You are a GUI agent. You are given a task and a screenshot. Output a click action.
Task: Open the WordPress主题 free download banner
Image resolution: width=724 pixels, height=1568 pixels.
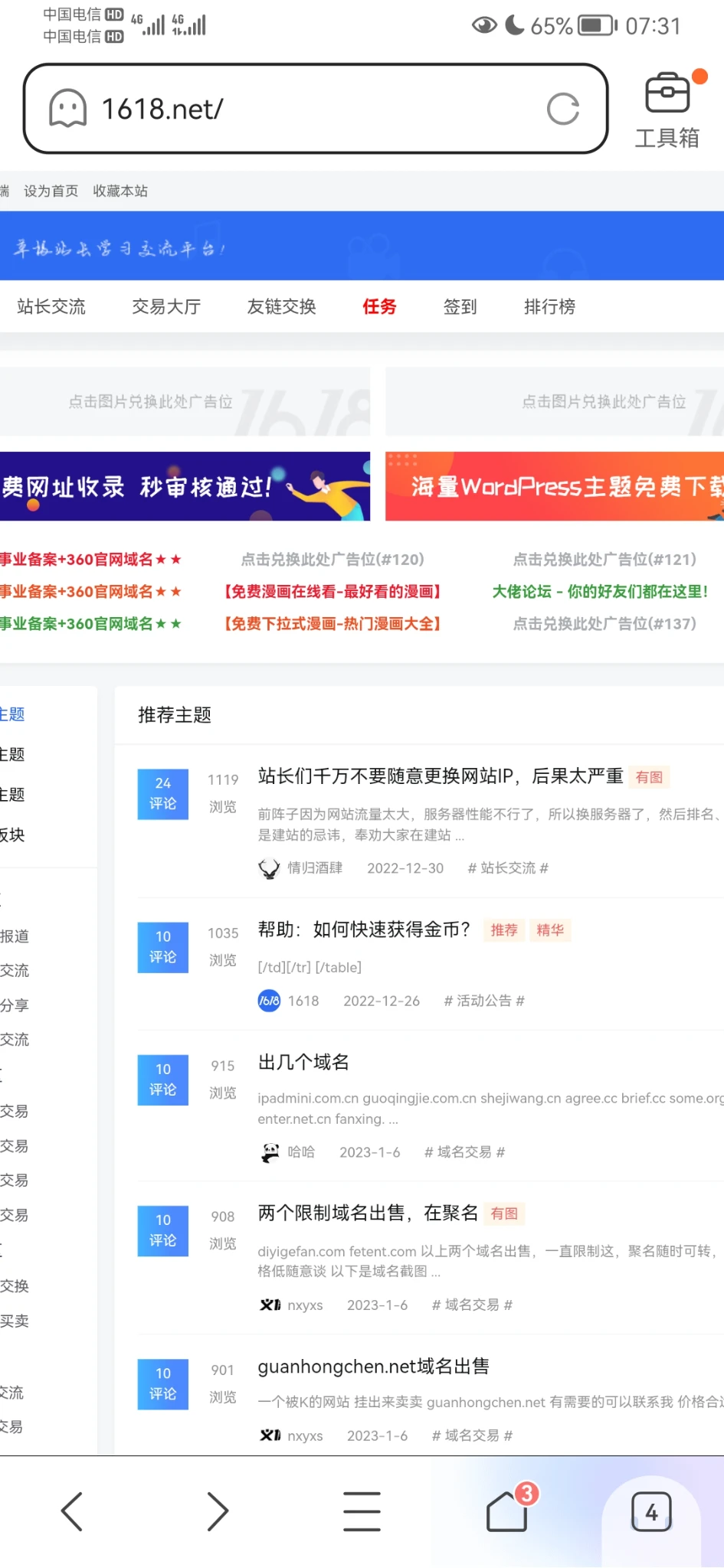tap(555, 486)
